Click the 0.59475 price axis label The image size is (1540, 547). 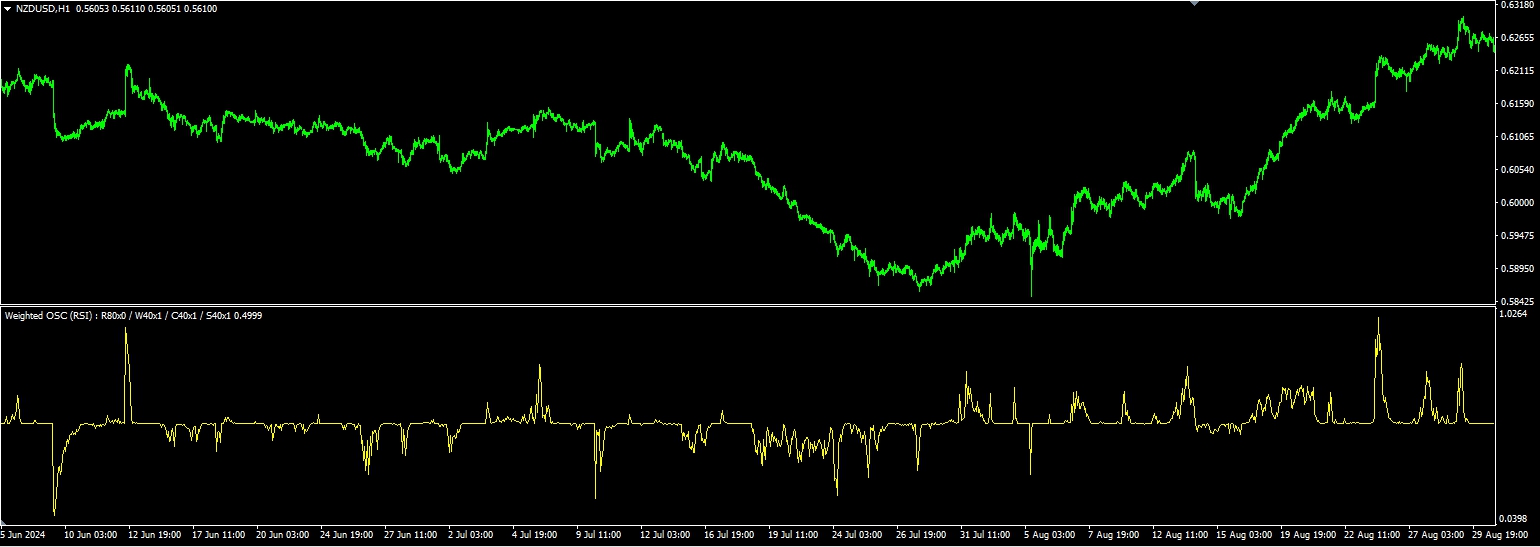point(1518,236)
